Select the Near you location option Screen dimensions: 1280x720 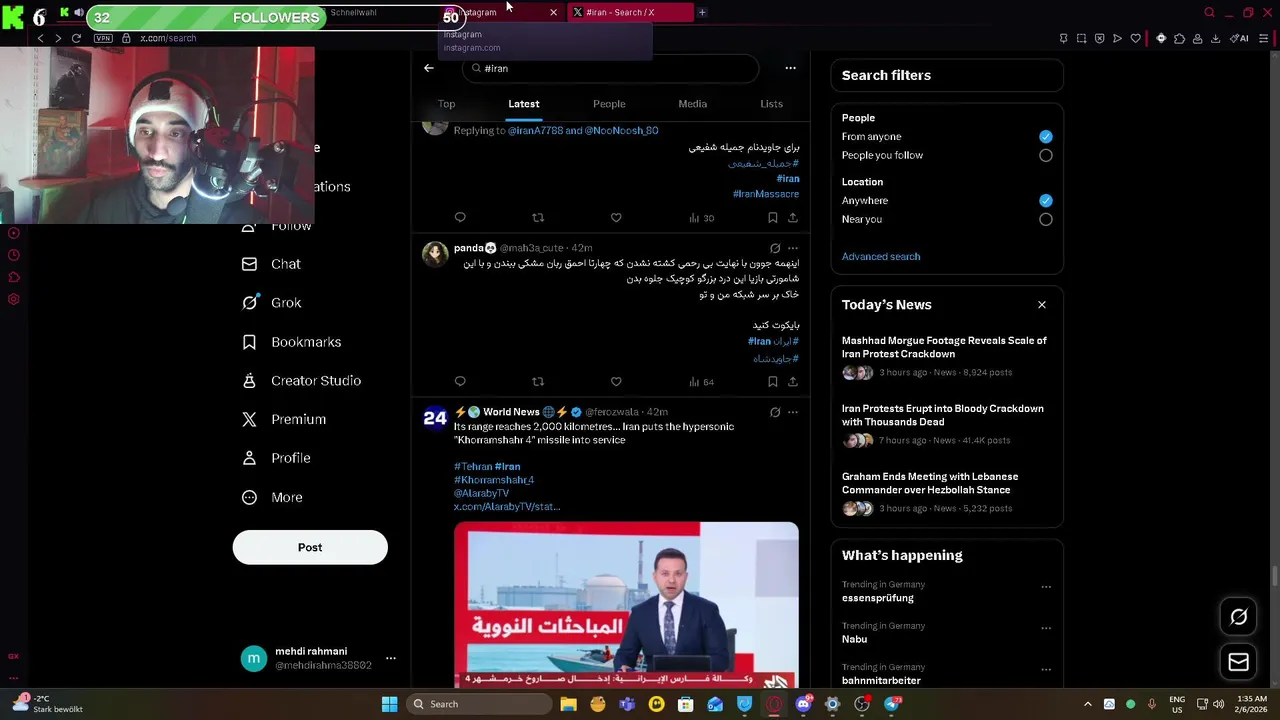(1045, 219)
